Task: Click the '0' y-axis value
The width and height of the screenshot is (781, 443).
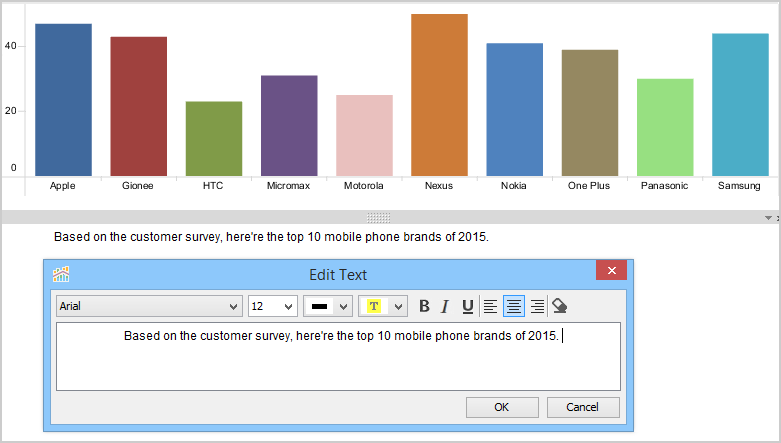Action: click(13, 167)
